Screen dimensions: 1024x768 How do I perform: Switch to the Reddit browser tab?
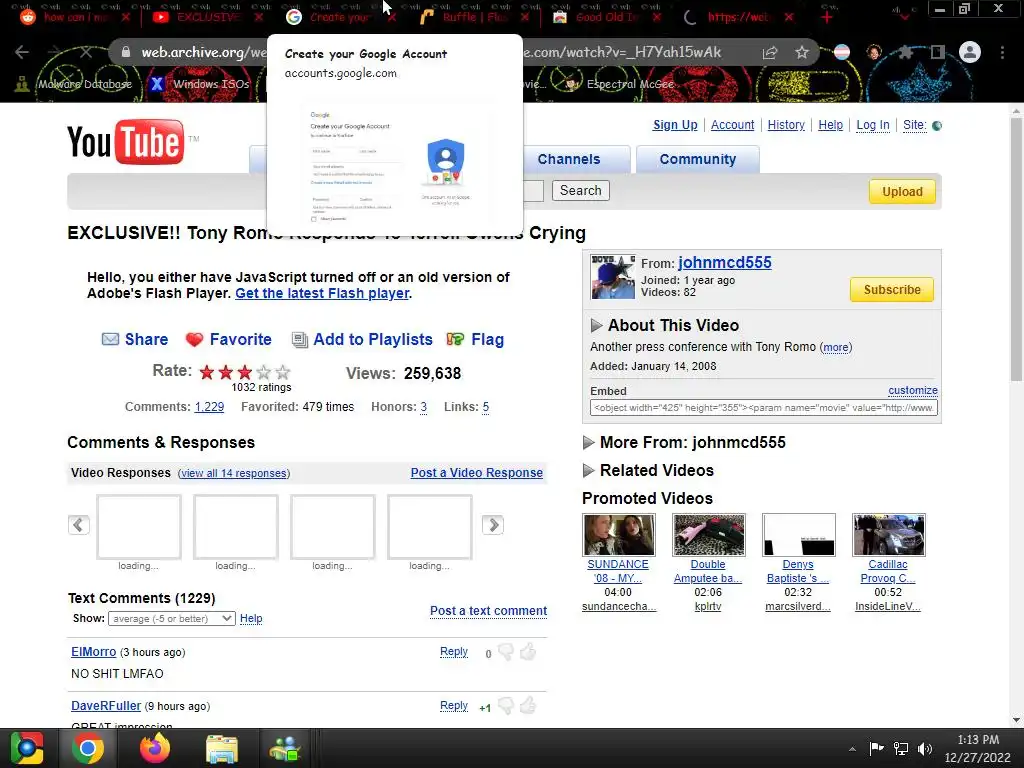pos(75,17)
